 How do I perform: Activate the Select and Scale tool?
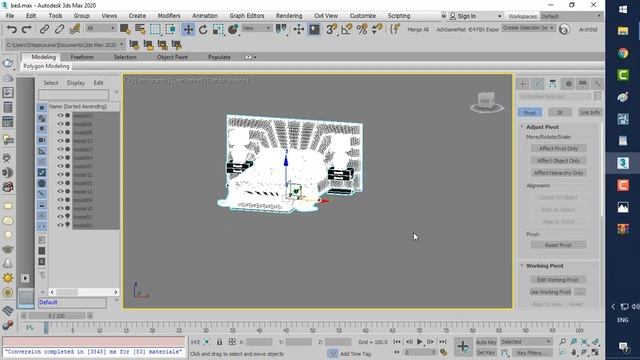coord(218,29)
